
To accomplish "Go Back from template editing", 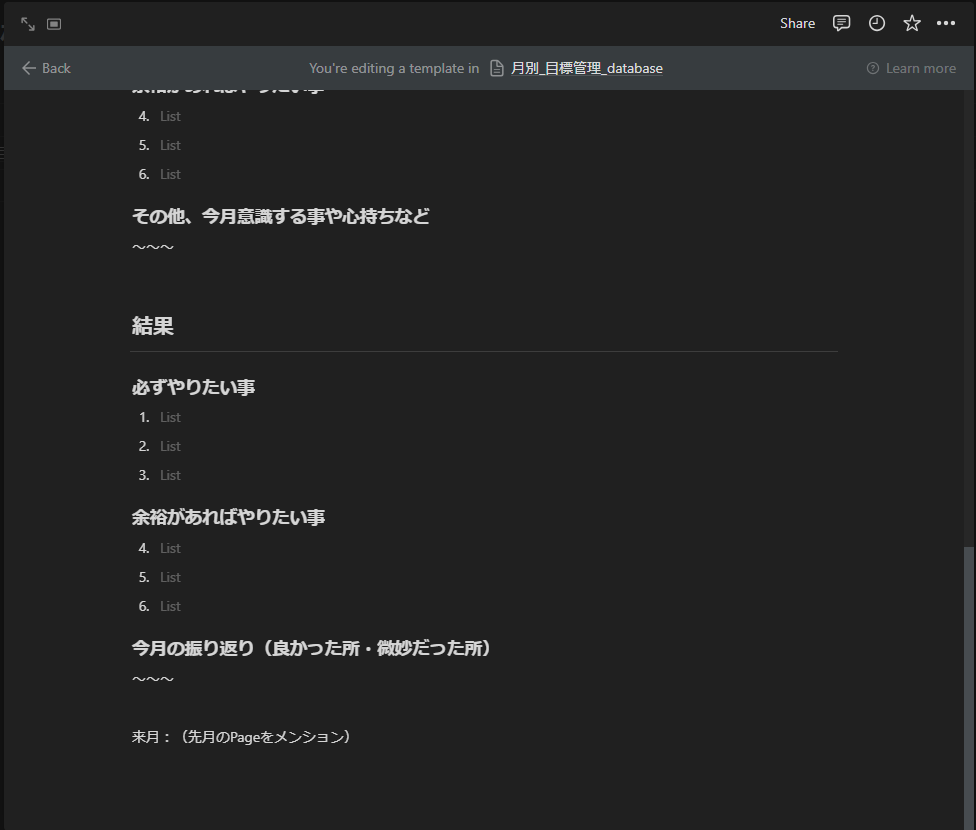I will [x=47, y=68].
